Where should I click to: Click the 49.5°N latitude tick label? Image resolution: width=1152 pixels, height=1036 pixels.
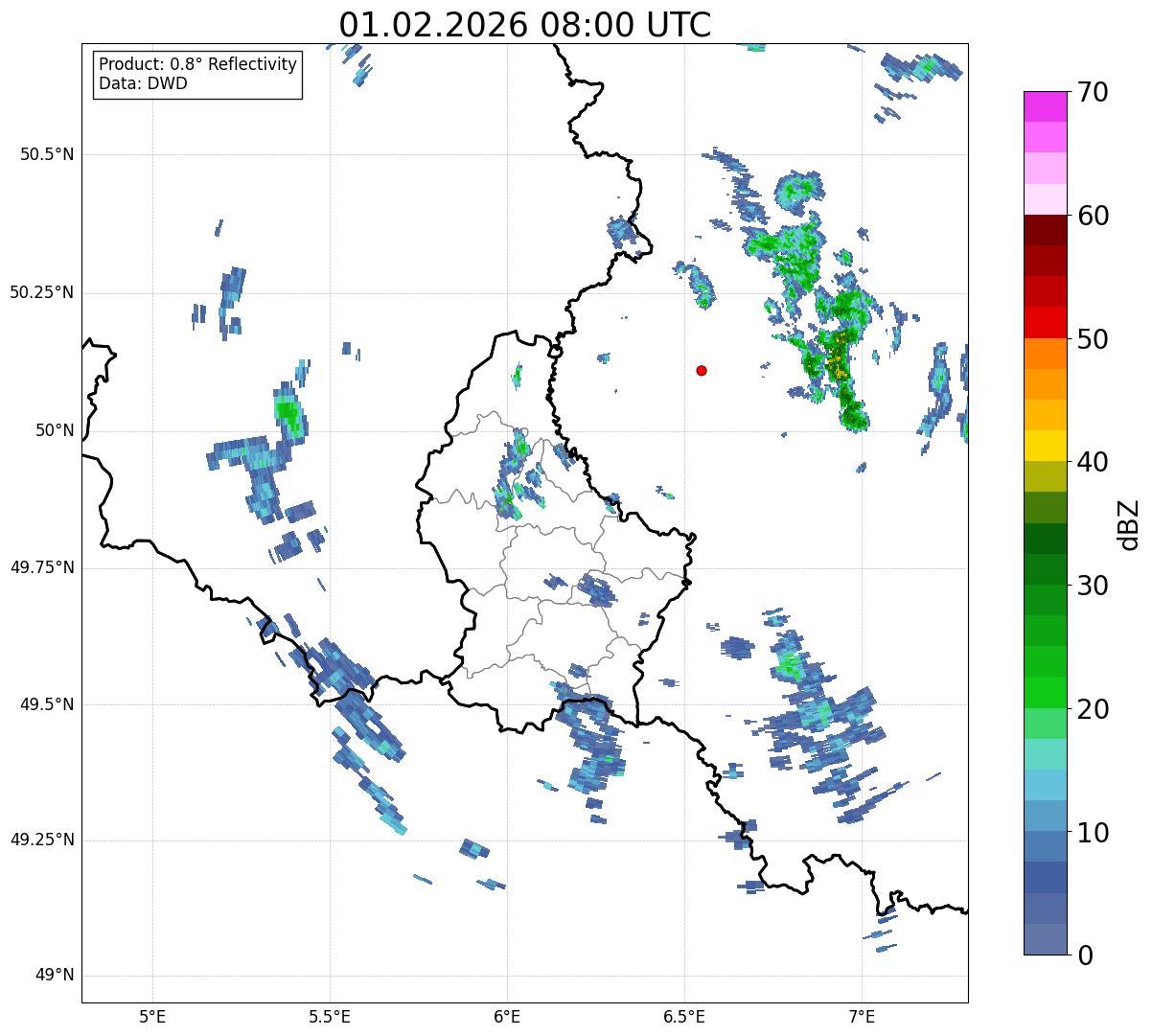pyautogui.click(x=46, y=704)
